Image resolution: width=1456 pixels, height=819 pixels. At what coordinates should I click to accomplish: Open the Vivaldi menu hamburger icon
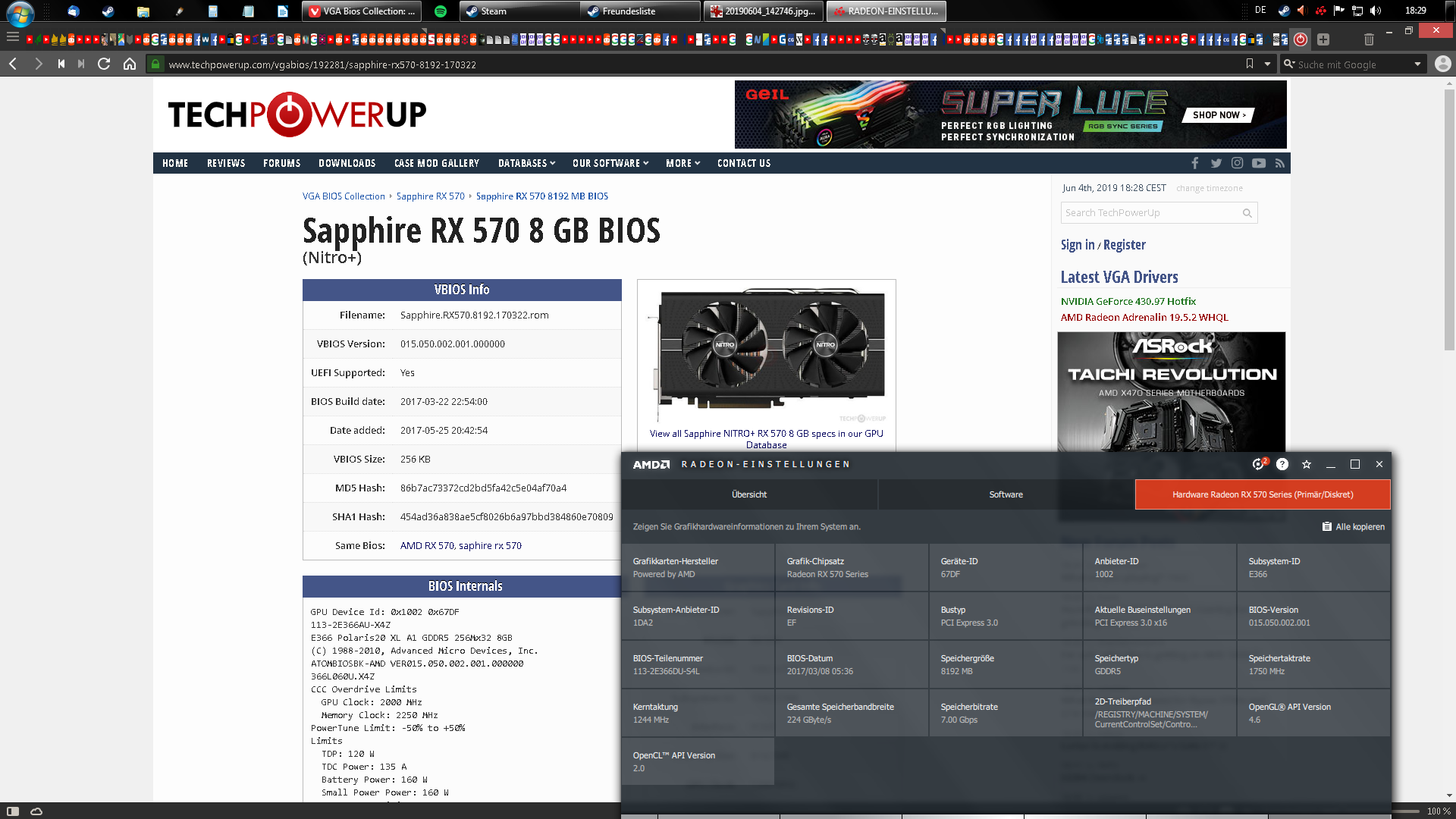[x=13, y=37]
